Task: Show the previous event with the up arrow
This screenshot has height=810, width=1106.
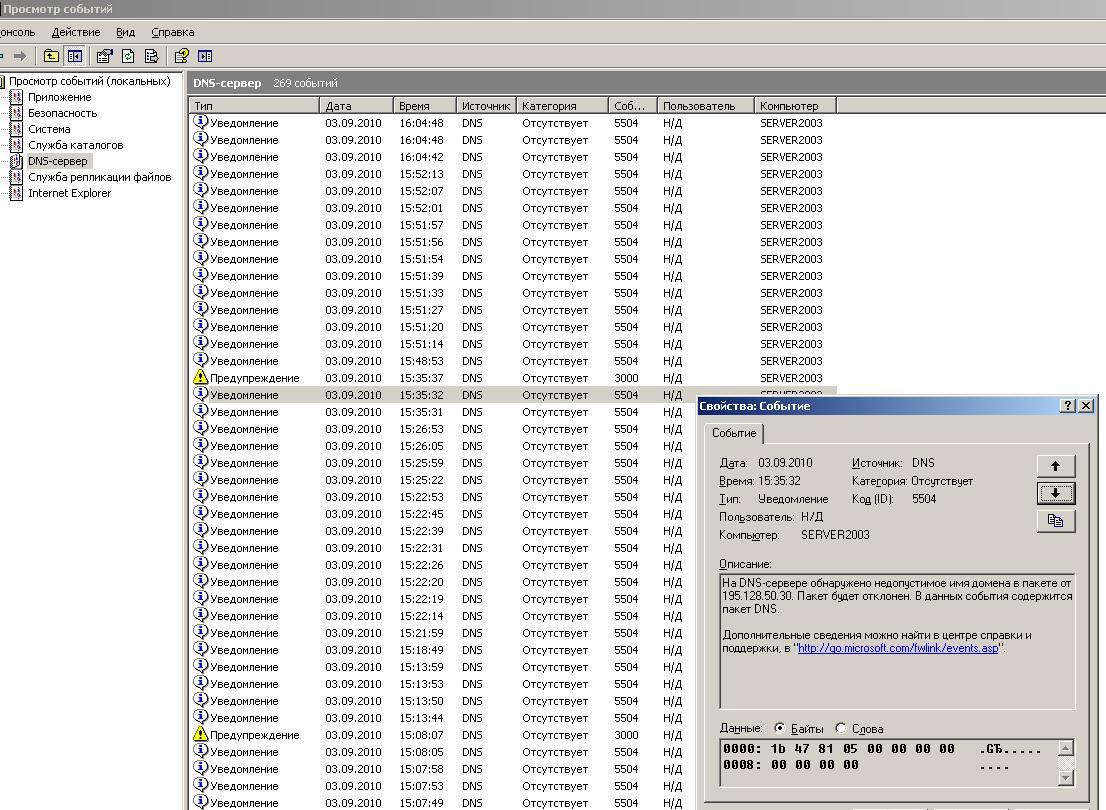Action: click(1056, 466)
